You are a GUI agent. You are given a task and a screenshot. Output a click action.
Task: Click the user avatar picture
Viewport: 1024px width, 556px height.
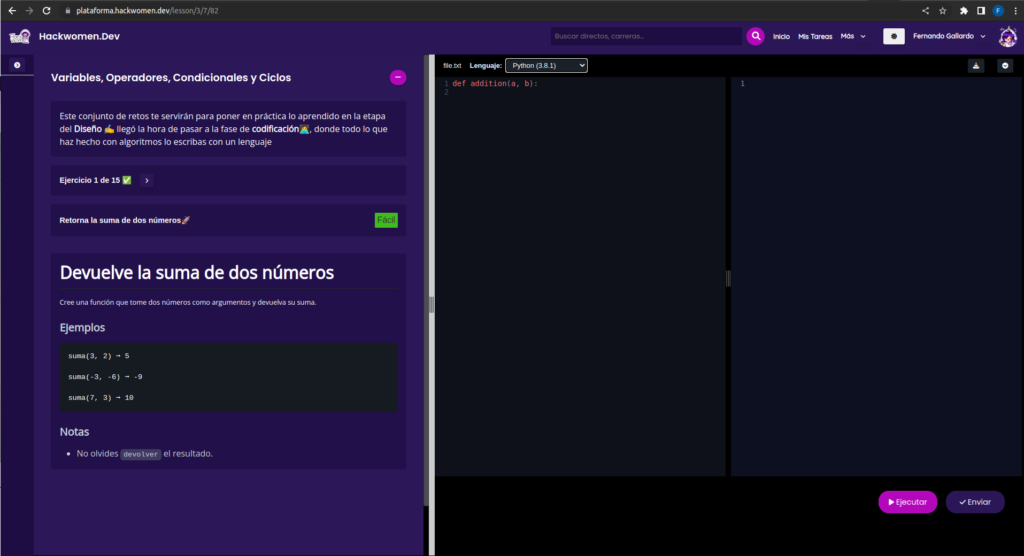[x=1006, y=36]
